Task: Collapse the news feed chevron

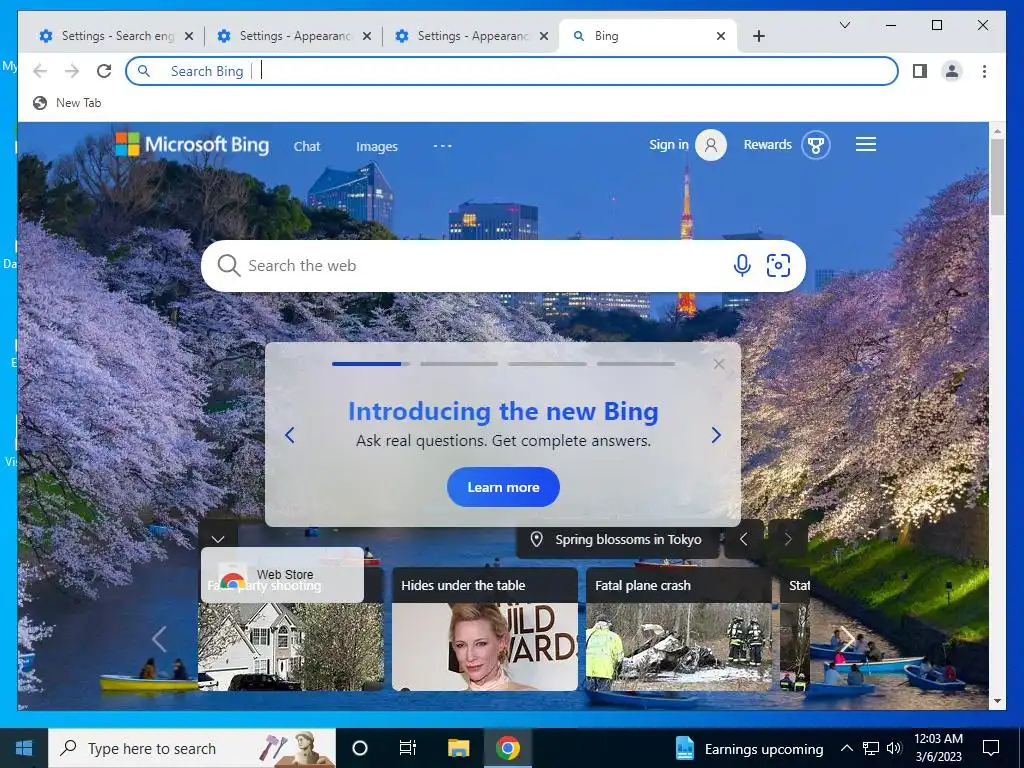Action: (218, 539)
